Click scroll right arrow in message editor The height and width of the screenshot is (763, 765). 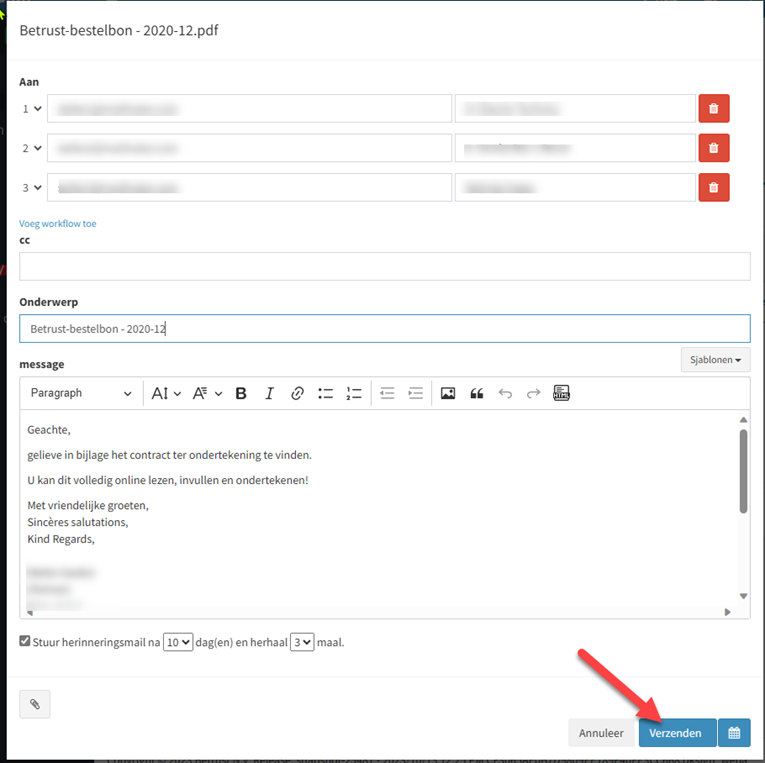tap(727, 612)
